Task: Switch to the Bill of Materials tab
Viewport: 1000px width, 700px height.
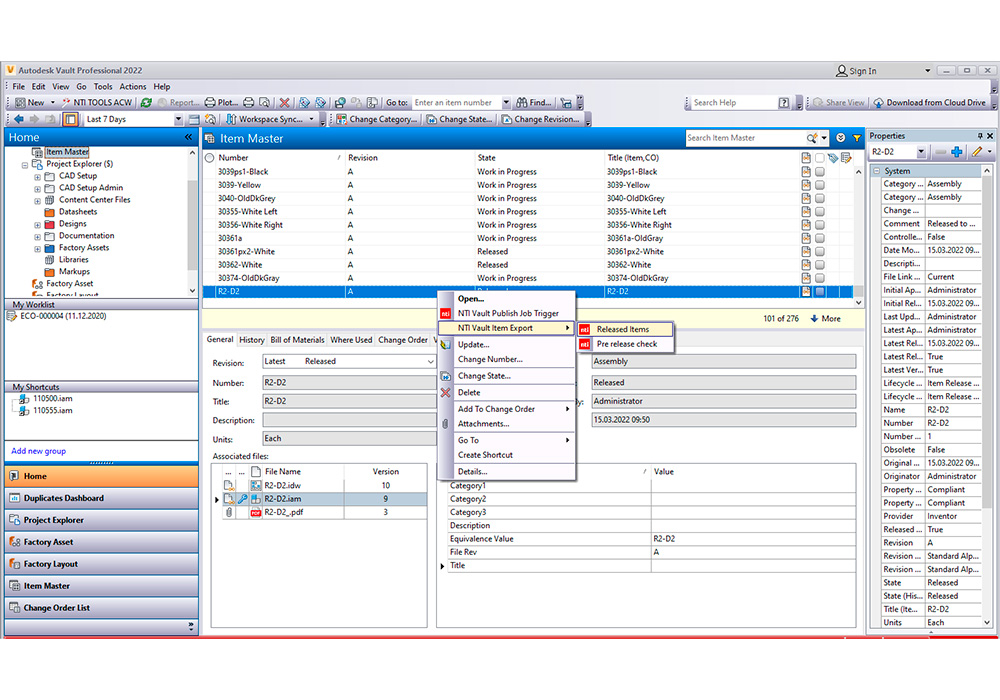Action: pyautogui.click(x=297, y=340)
